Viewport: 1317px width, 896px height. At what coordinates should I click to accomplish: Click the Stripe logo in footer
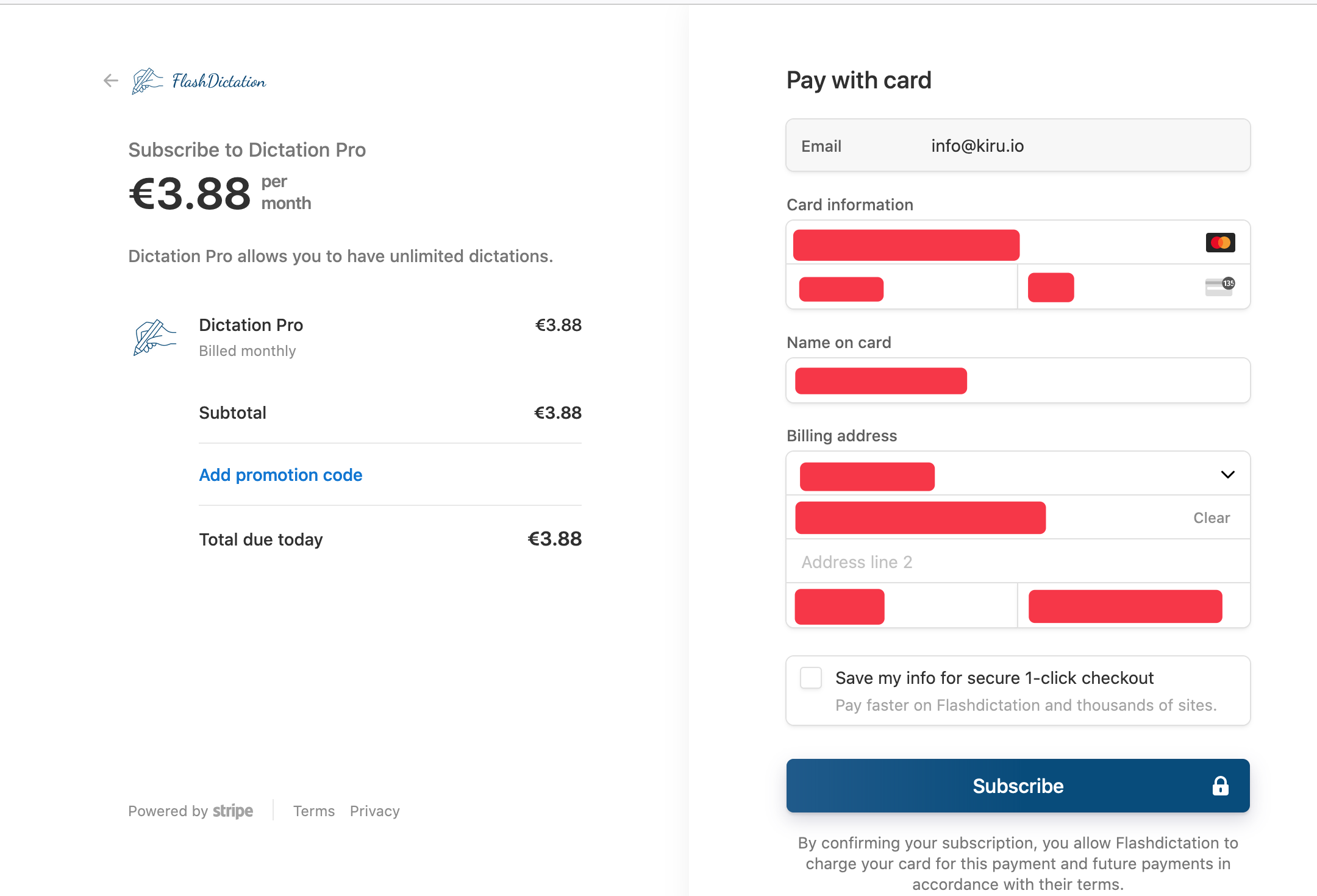coord(232,811)
